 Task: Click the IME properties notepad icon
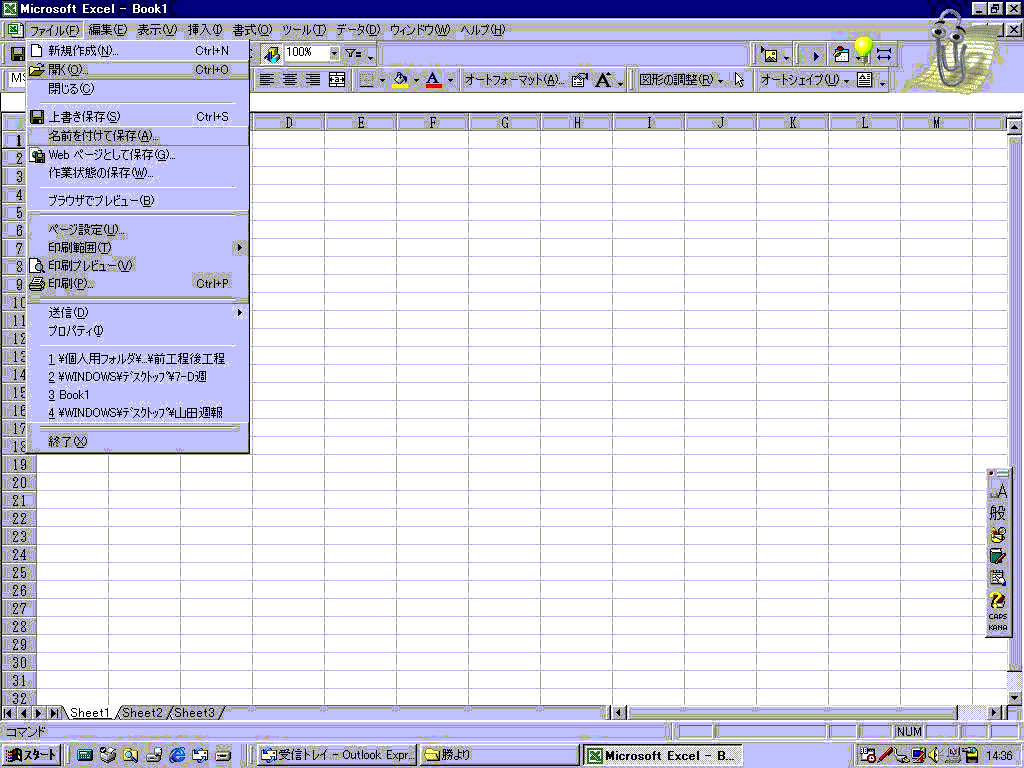pos(998,578)
